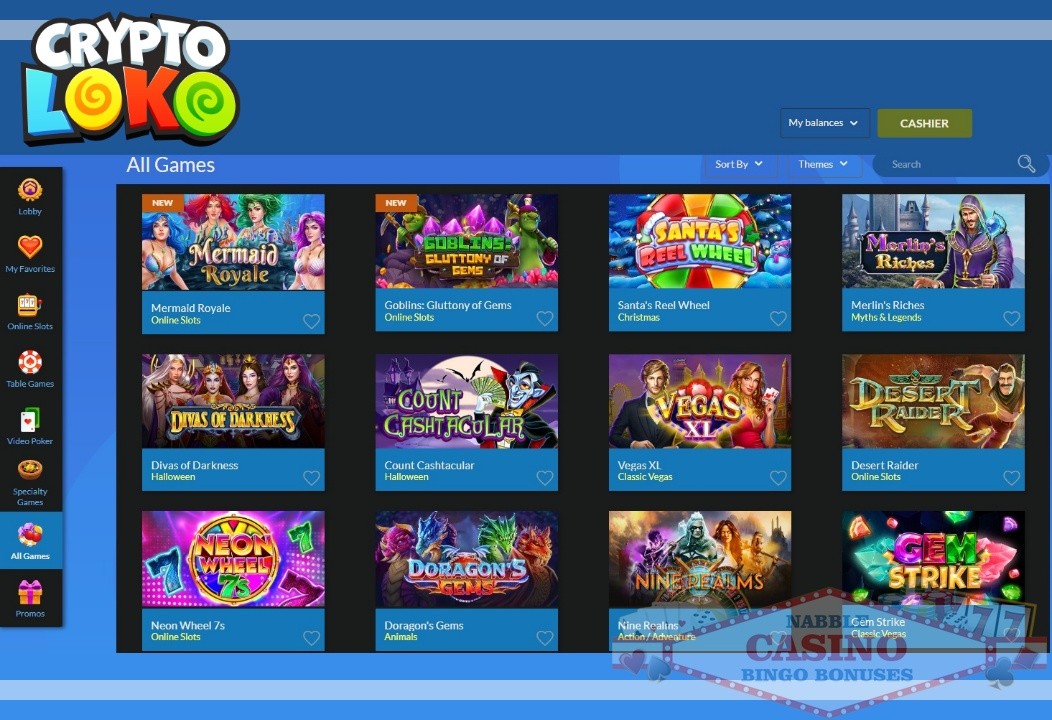
Task: Open the Sort By dropdown
Action: coord(739,163)
